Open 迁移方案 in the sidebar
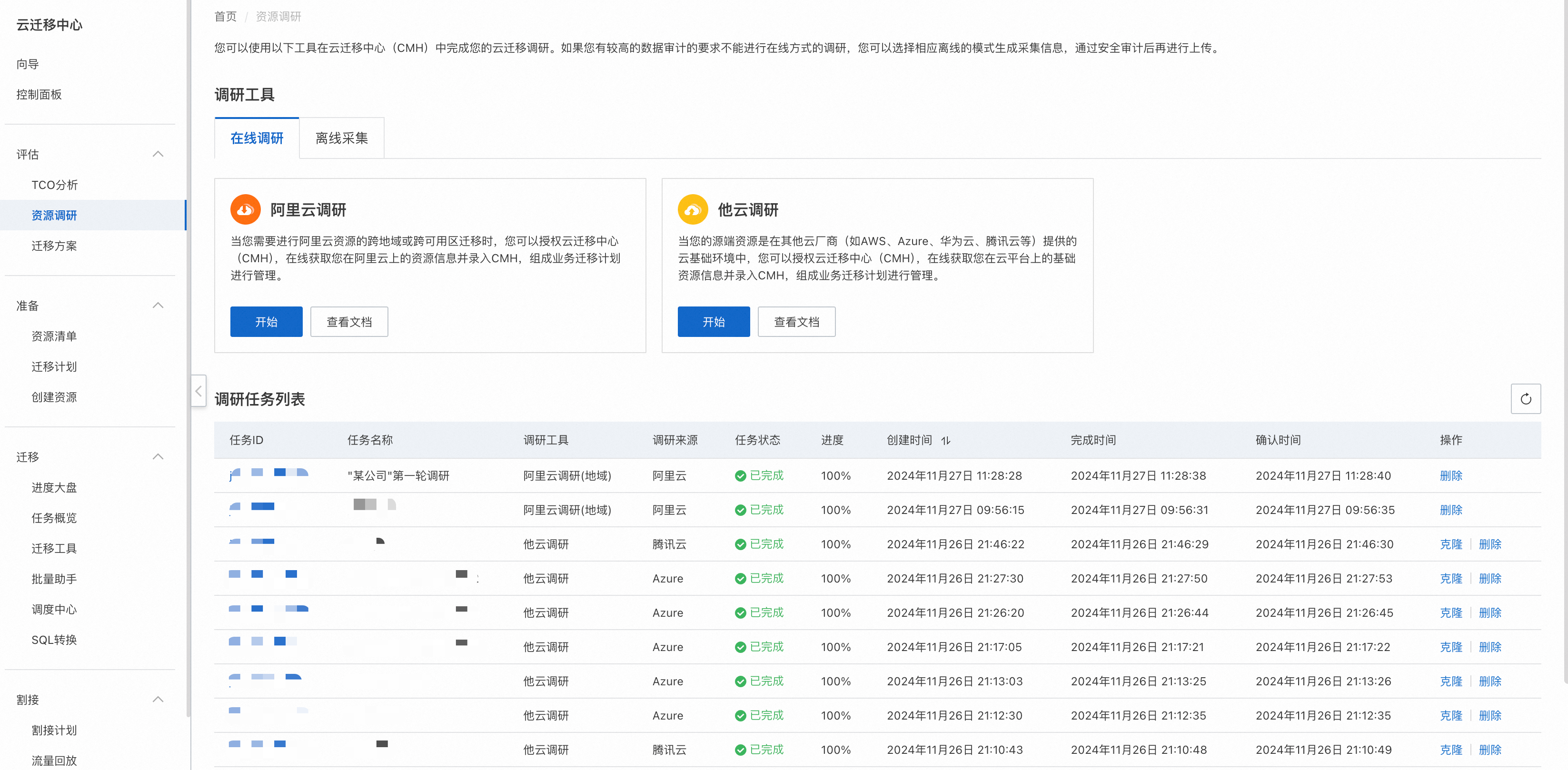Image resolution: width=1568 pixels, height=770 pixels. tap(54, 245)
